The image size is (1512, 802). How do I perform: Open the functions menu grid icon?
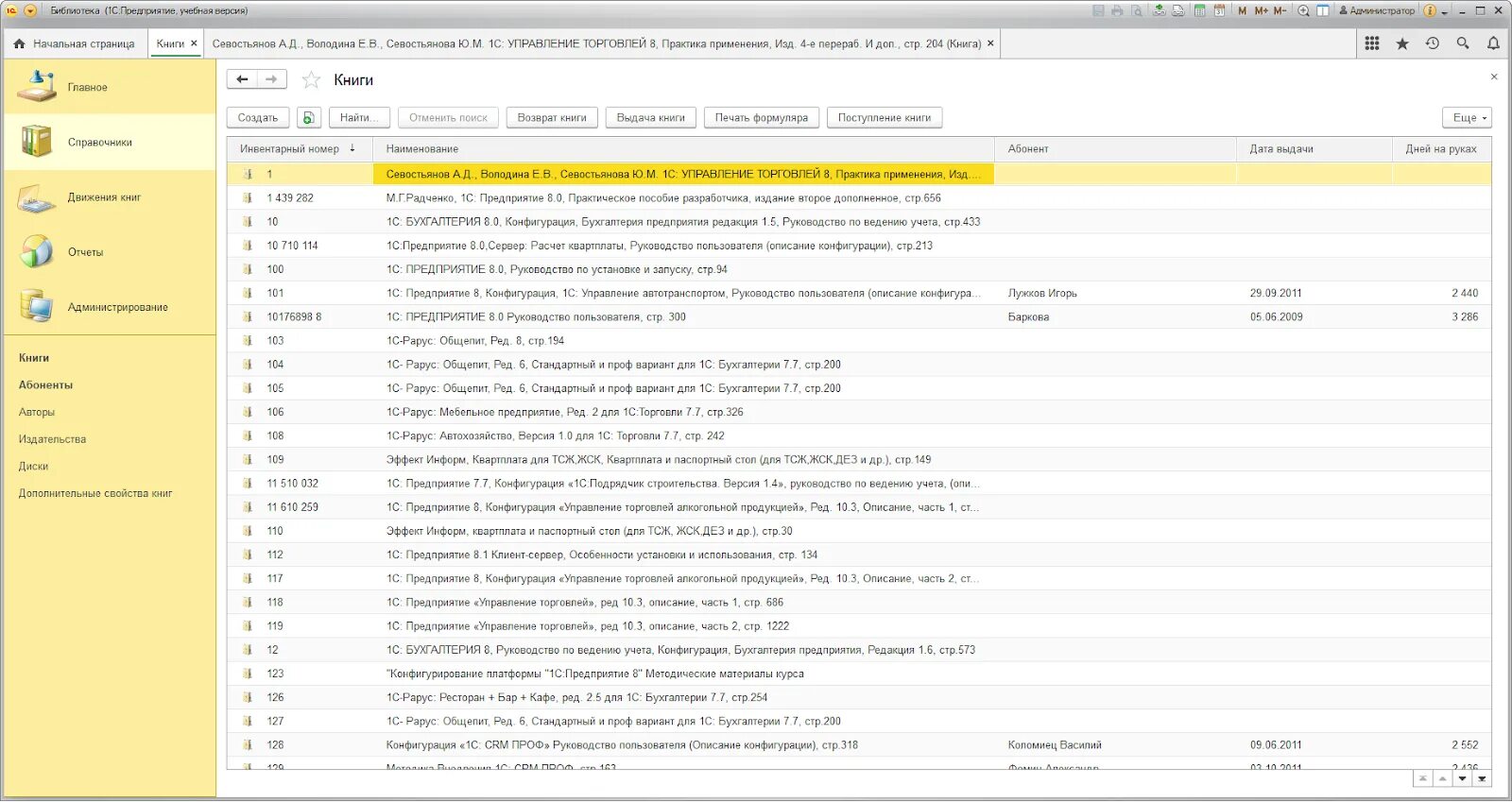[x=1372, y=43]
